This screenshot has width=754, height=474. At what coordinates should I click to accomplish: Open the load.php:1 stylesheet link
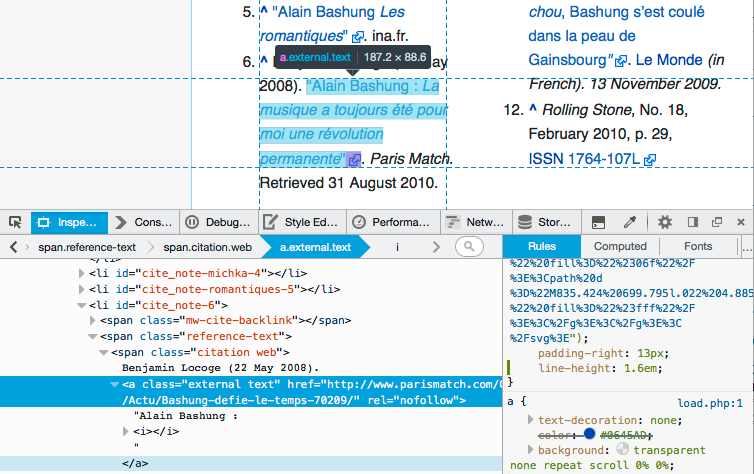pos(709,403)
